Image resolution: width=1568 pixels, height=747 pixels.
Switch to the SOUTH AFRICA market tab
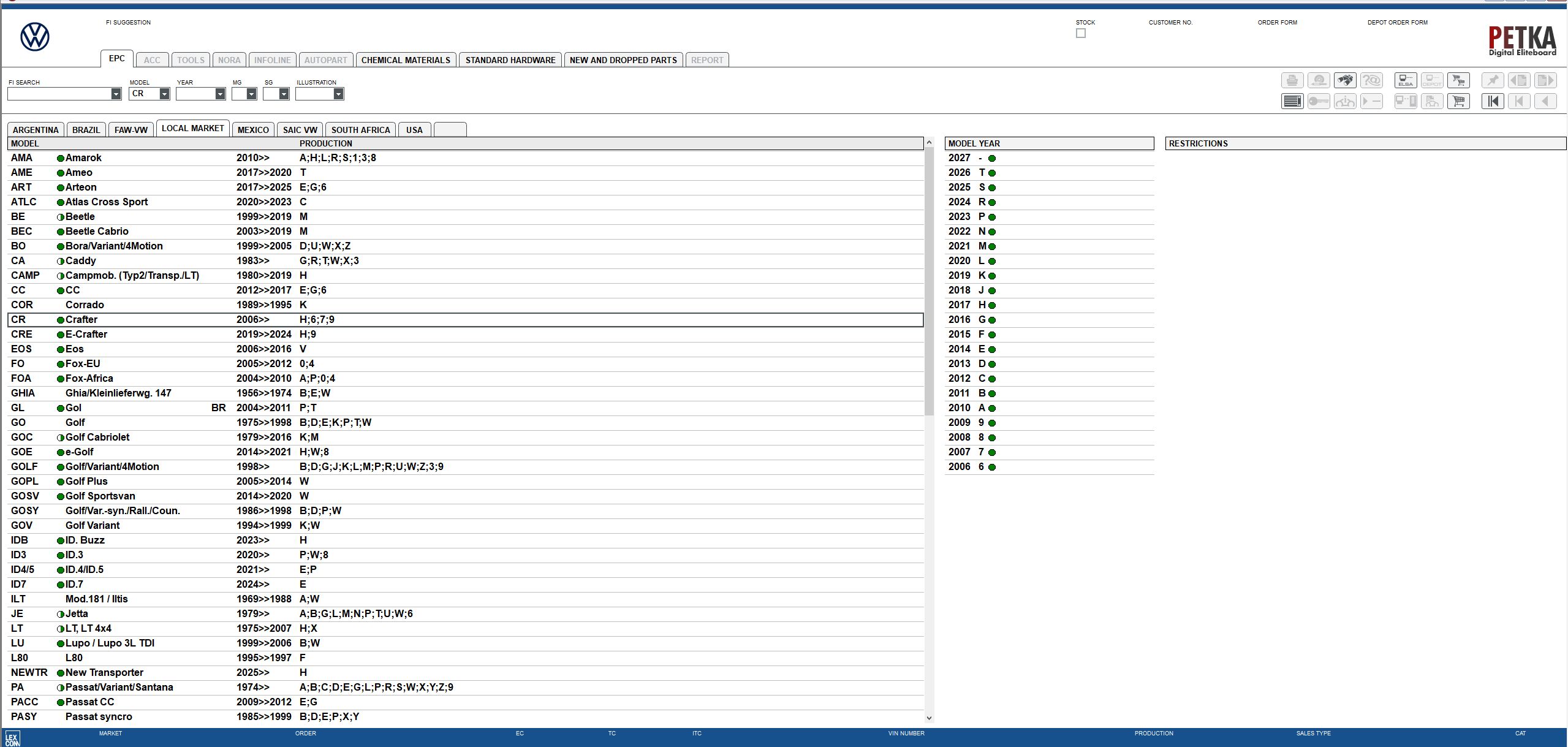360,130
